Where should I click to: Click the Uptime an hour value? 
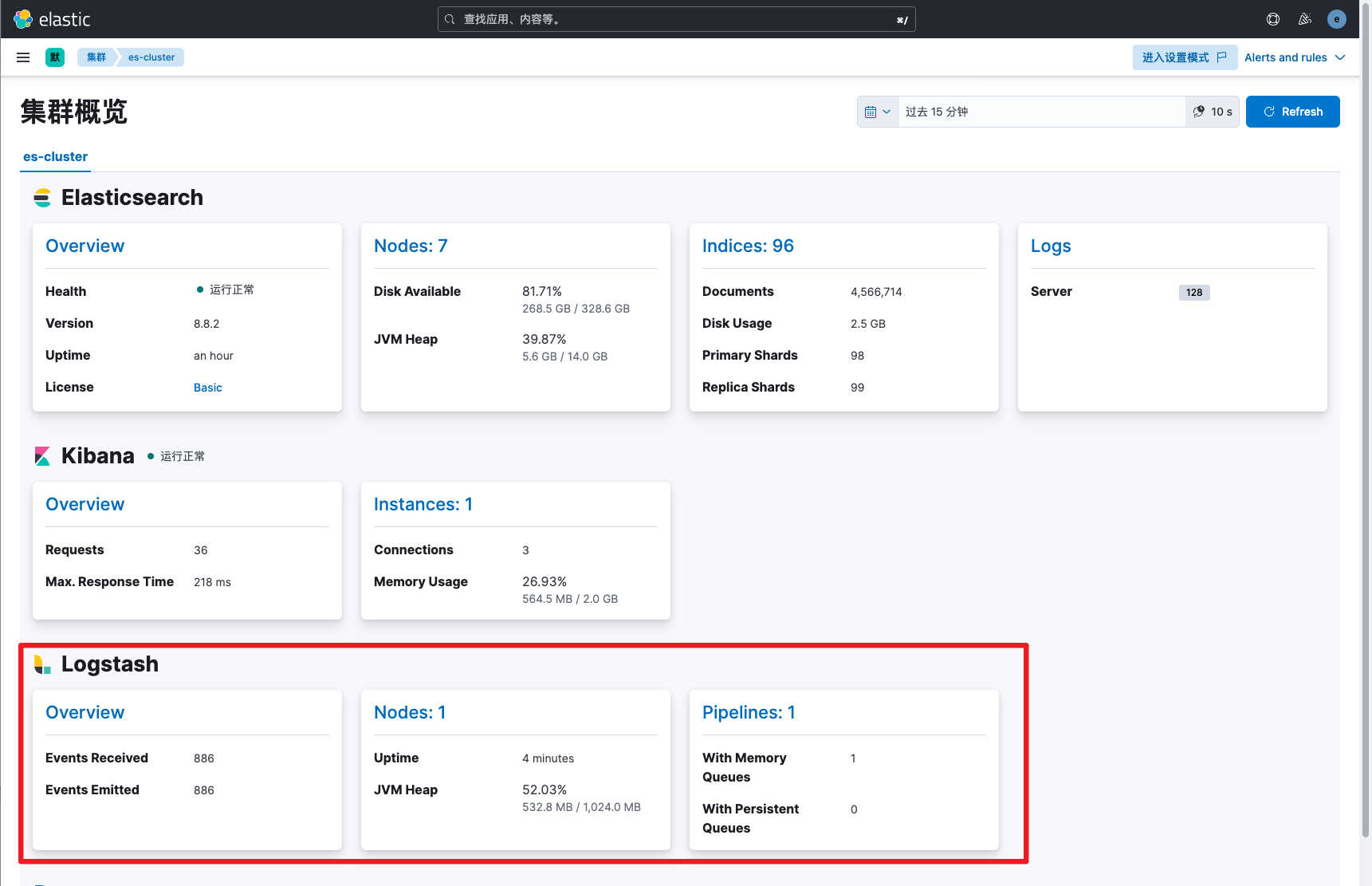pos(214,356)
